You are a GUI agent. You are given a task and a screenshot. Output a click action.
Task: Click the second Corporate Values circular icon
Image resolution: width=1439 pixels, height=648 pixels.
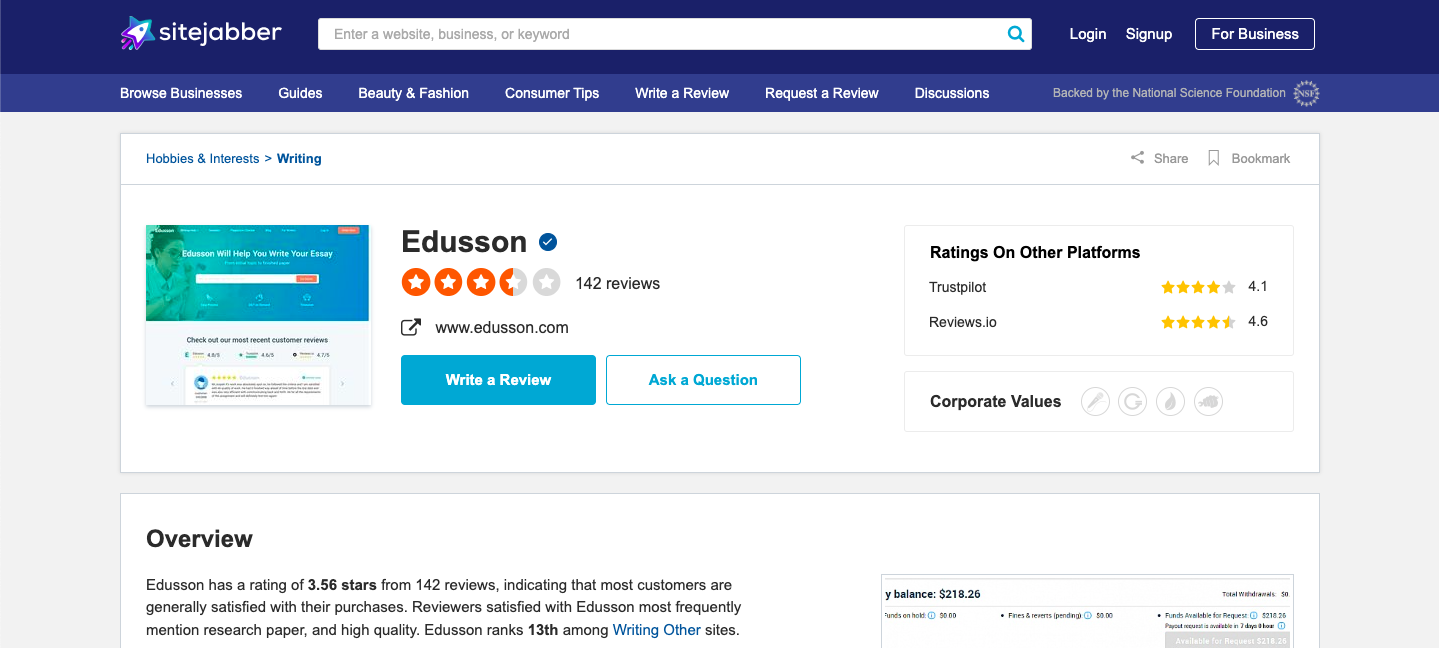pos(1133,402)
